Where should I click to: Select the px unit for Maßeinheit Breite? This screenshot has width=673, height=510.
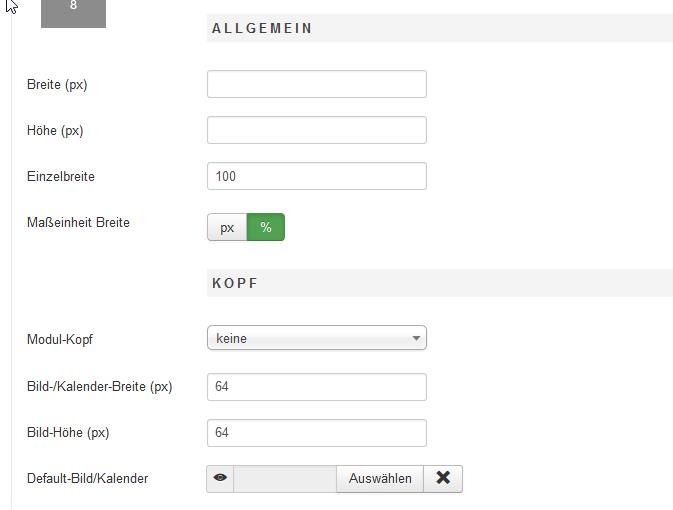(227, 227)
